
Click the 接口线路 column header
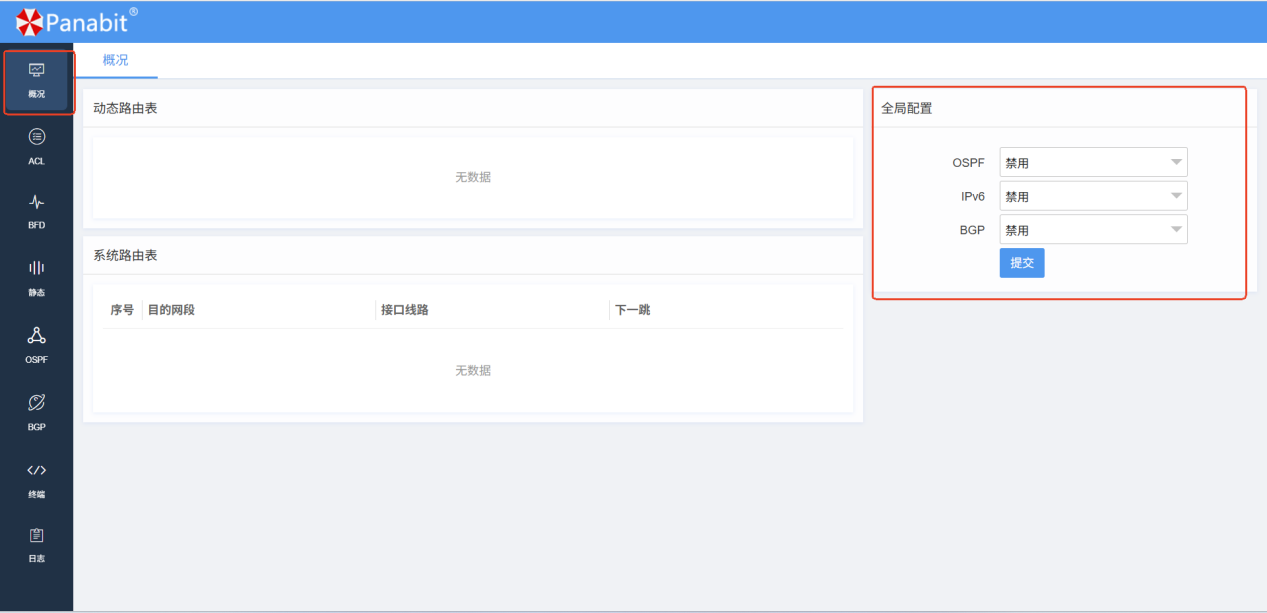[405, 310]
